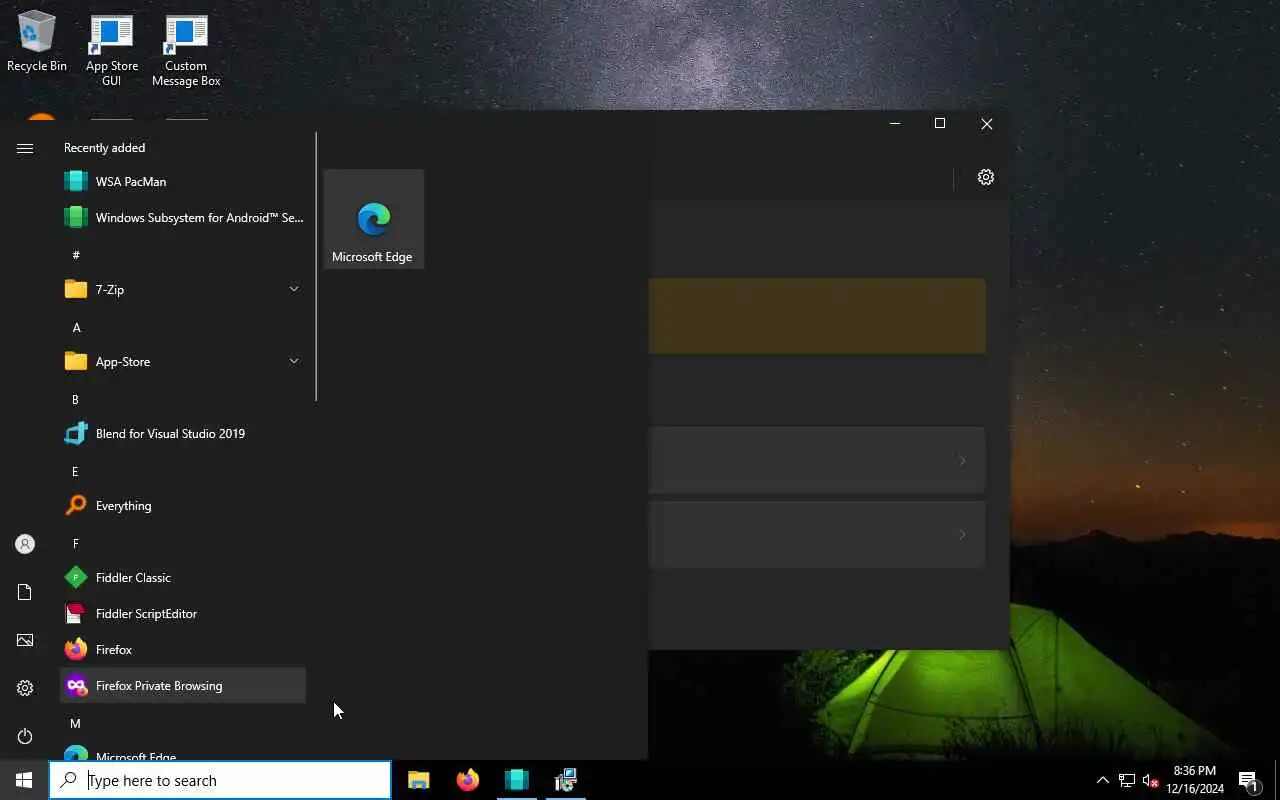Select App Store GUI desktop shortcut

112,50
